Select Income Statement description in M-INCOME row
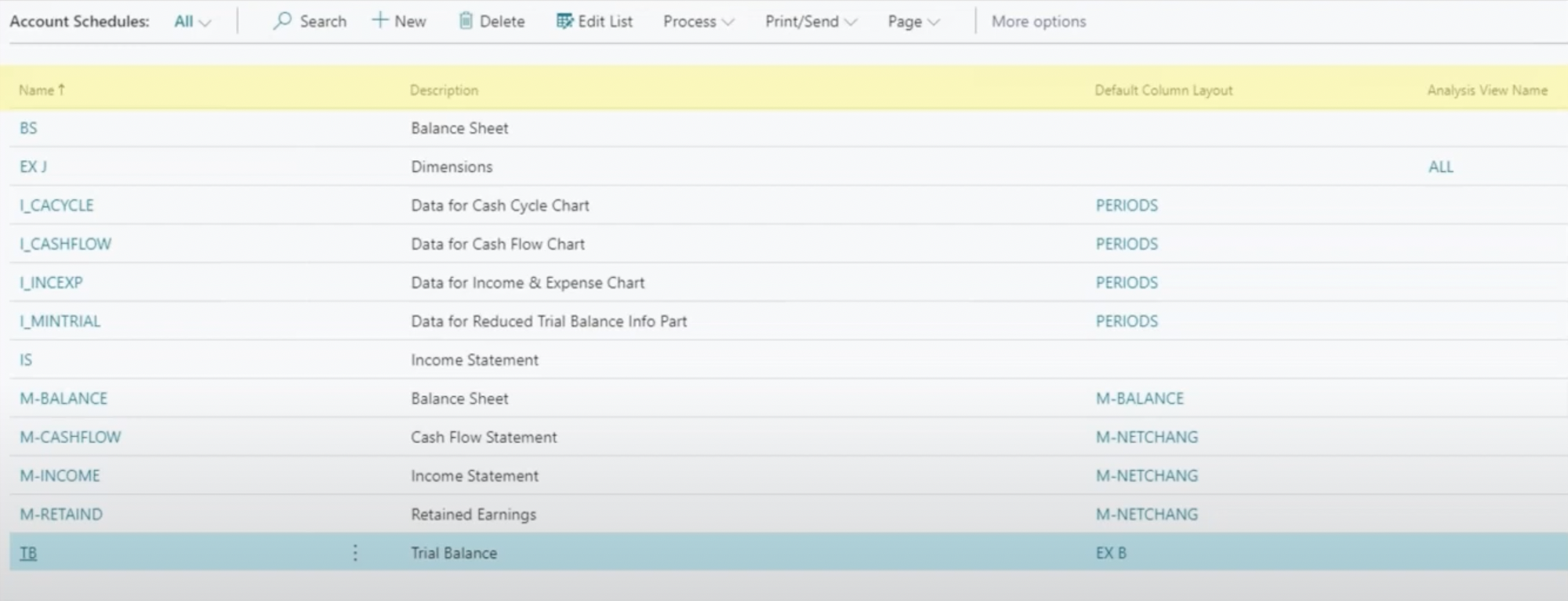 click(474, 475)
